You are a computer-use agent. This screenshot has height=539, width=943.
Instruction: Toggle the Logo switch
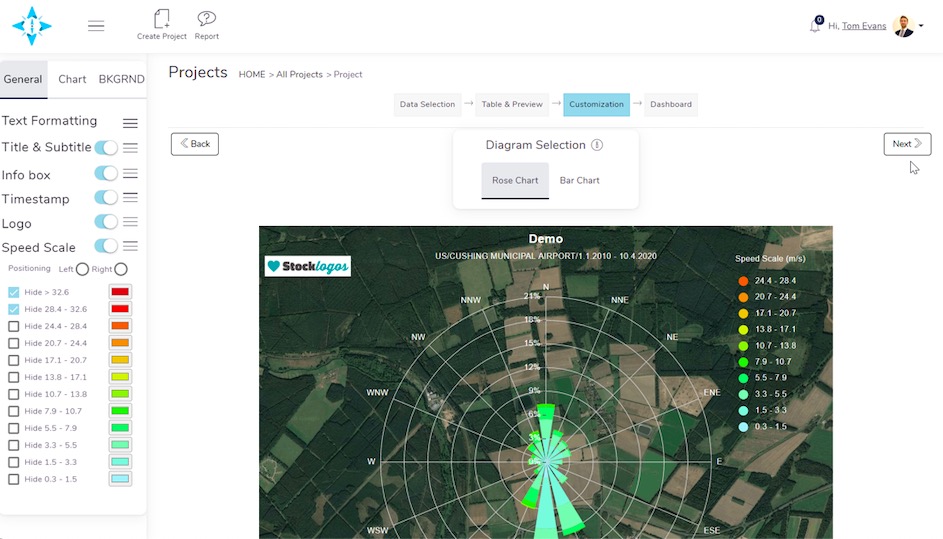pyautogui.click(x=106, y=222)
